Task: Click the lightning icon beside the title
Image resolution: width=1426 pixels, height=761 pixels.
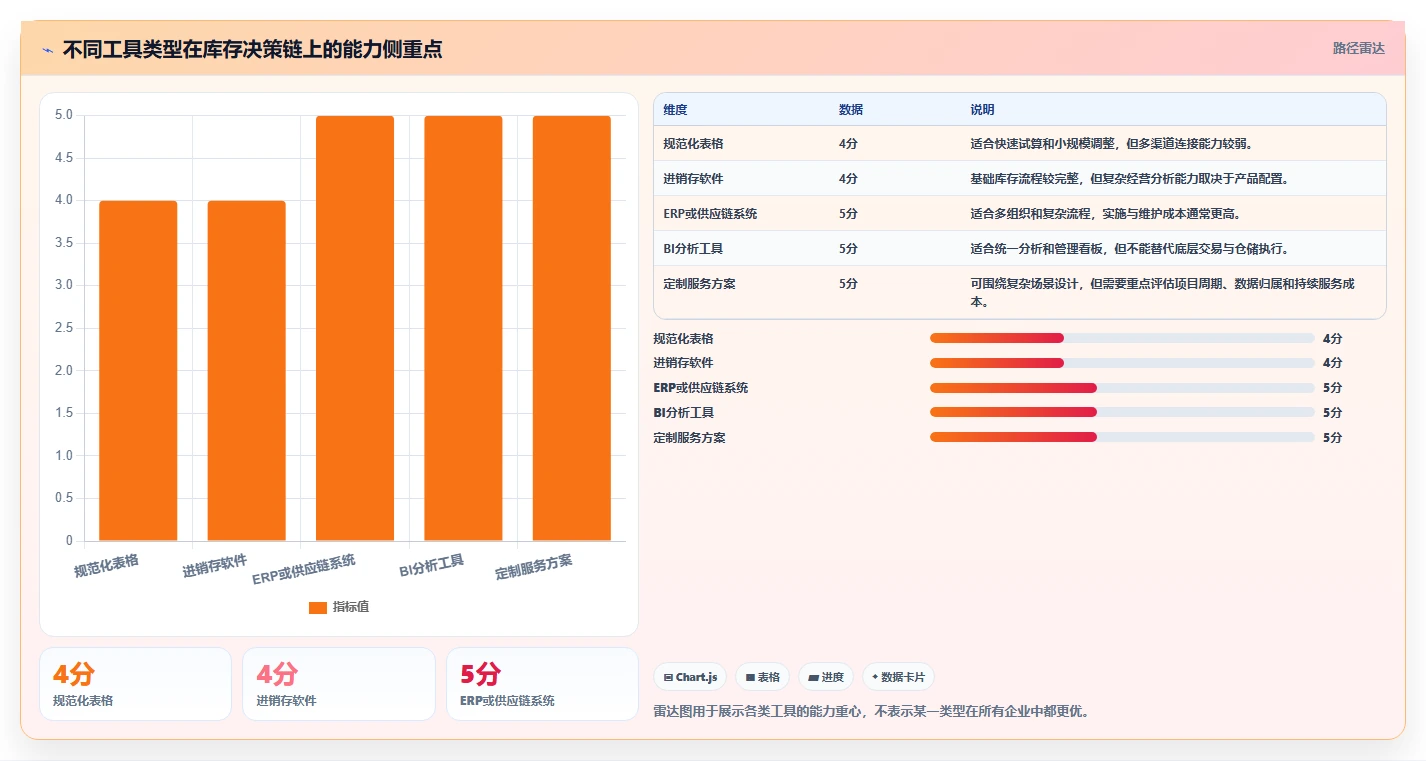Action: pos(47,49)
